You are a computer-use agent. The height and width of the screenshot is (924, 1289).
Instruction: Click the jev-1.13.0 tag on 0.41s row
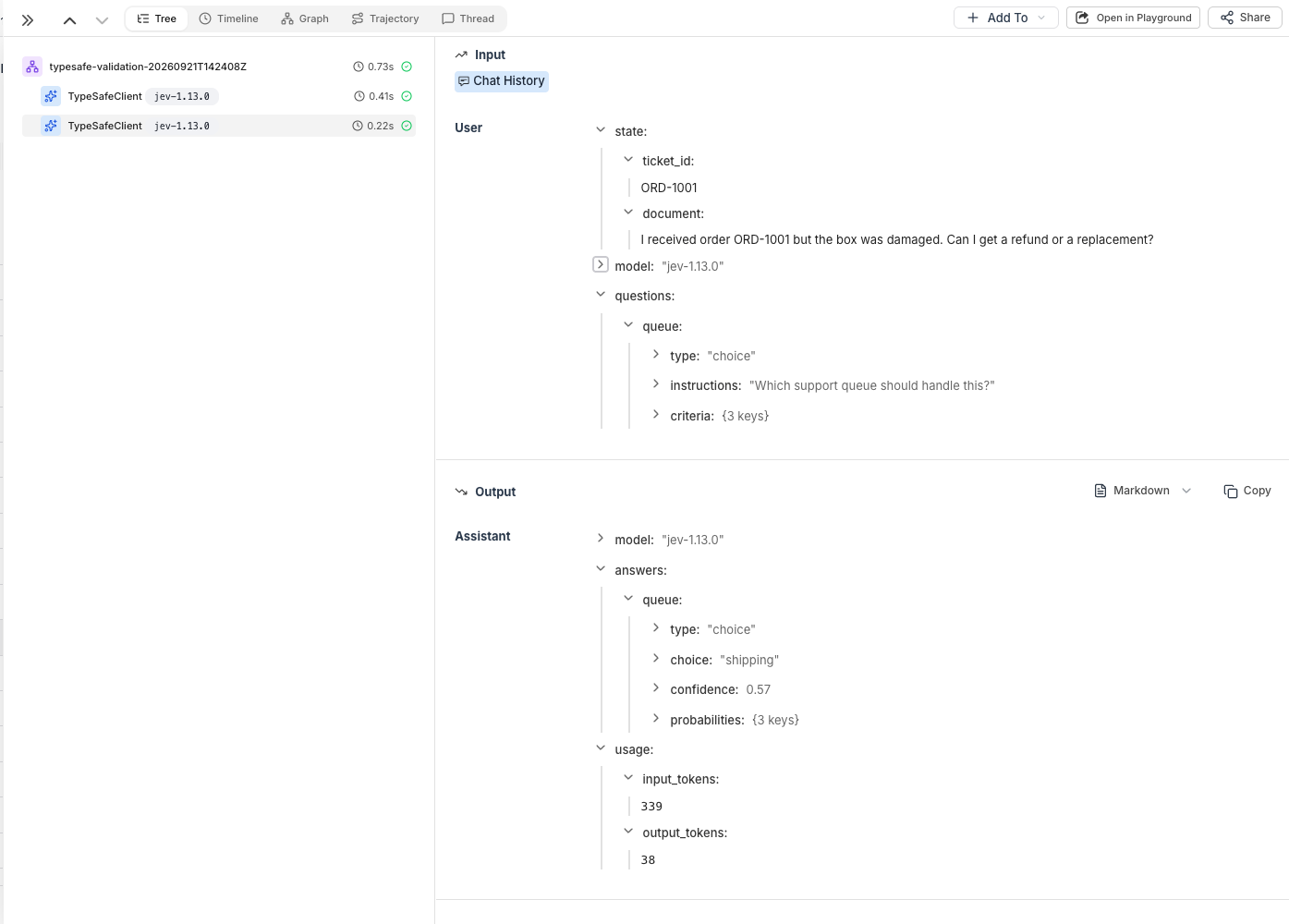pos(182,96)
